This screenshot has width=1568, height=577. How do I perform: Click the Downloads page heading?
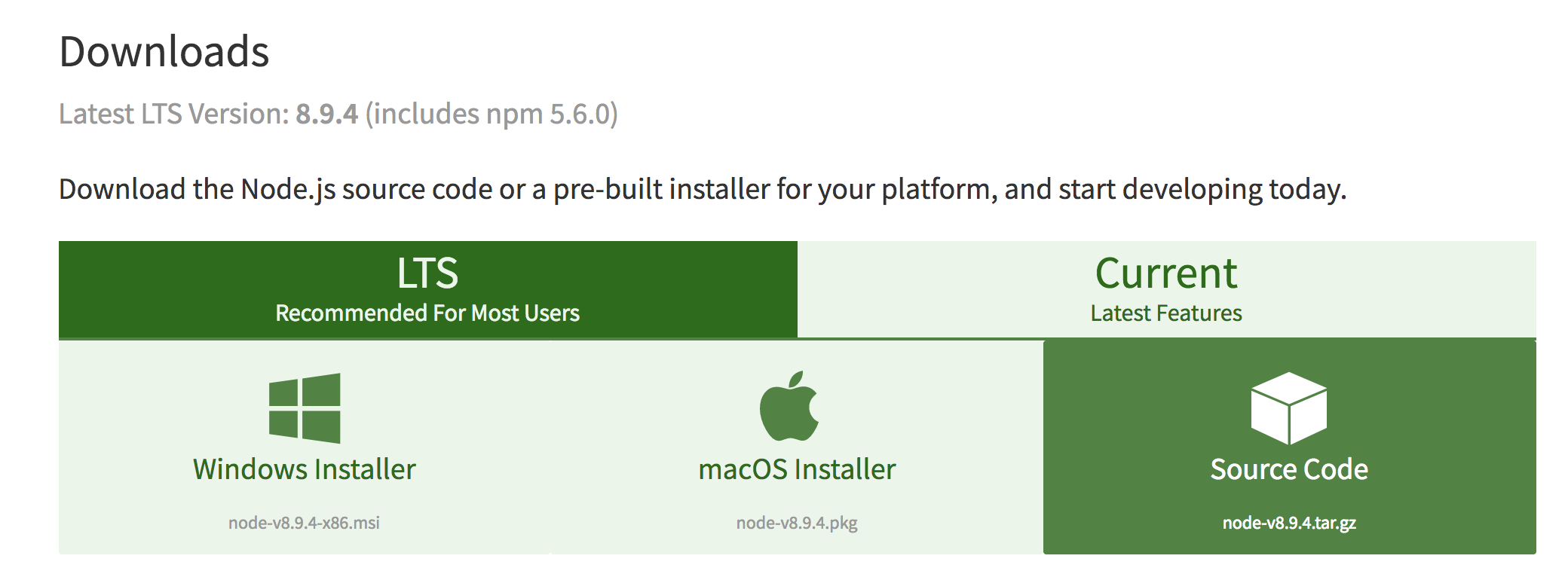[x=164, y=51]
